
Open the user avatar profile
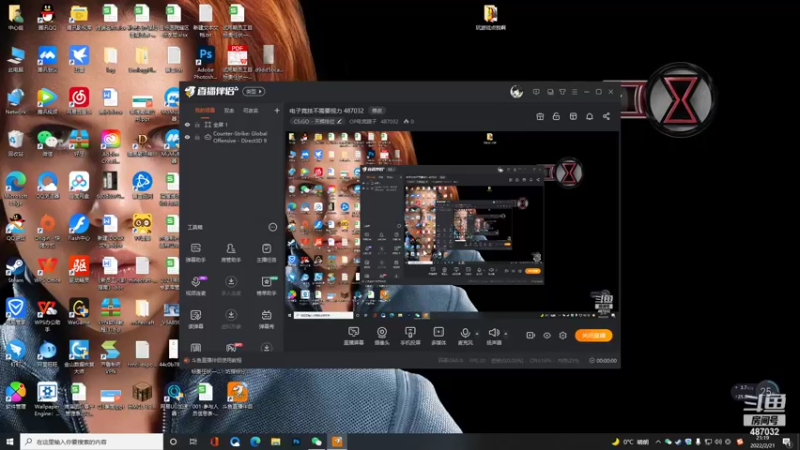516,92
